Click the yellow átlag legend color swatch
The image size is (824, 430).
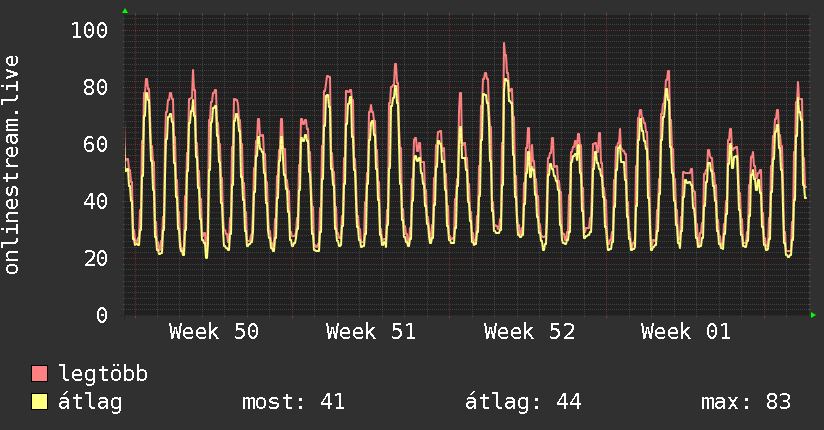[40, 402]
